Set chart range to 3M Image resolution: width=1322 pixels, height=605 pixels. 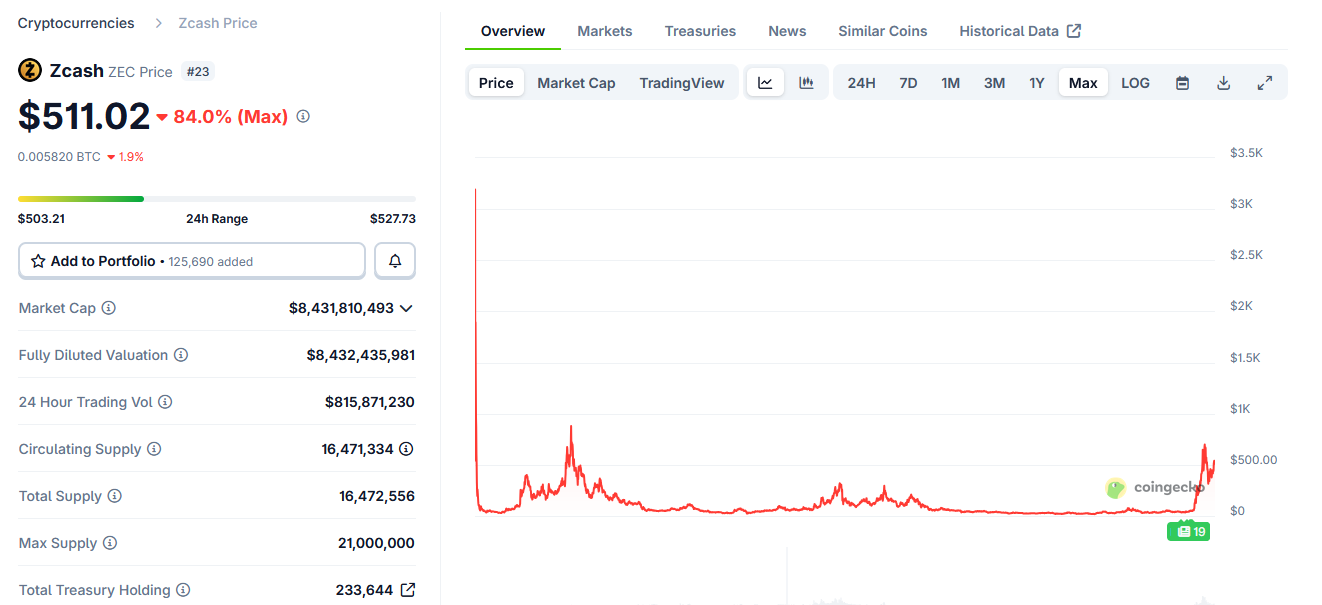tap(994, 83)
